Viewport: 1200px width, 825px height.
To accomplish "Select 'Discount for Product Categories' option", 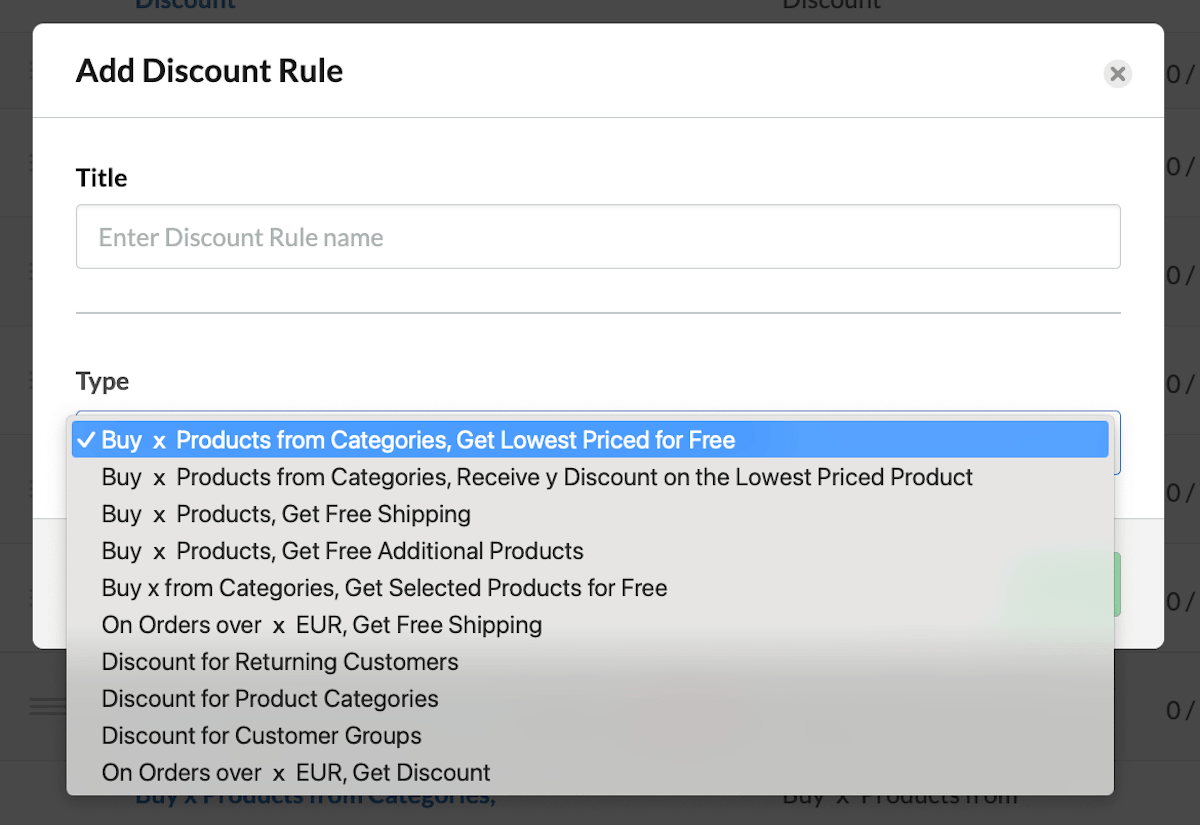I will click(x=590, y=699).
